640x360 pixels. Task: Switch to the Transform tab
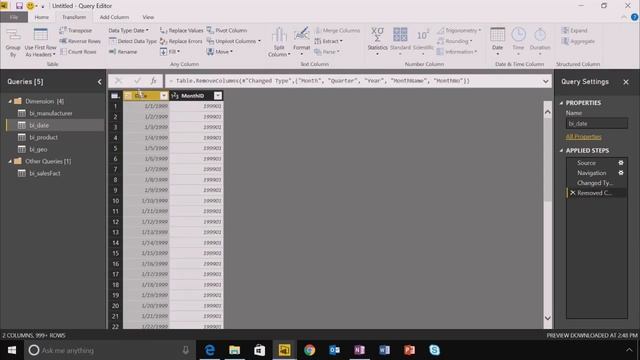pos(74,17)
